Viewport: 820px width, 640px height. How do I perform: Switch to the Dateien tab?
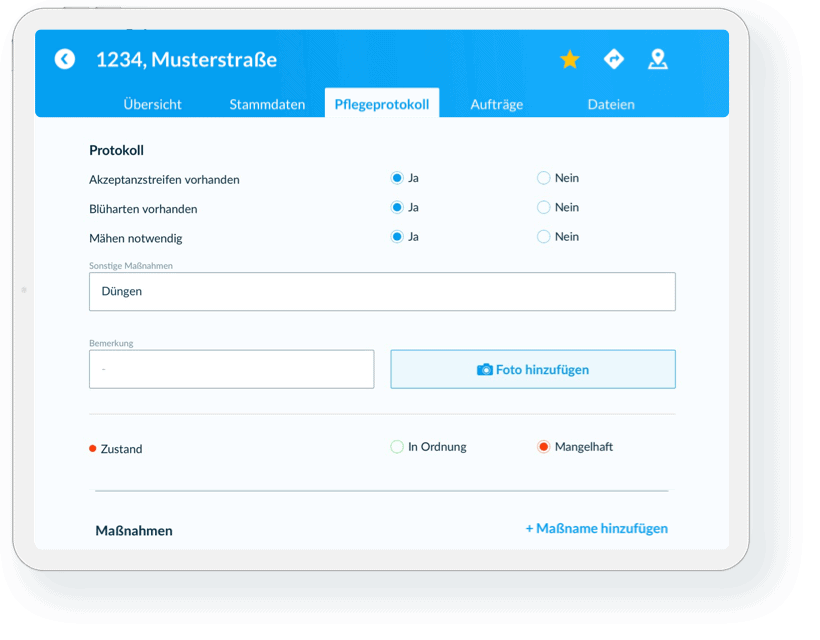611,104
